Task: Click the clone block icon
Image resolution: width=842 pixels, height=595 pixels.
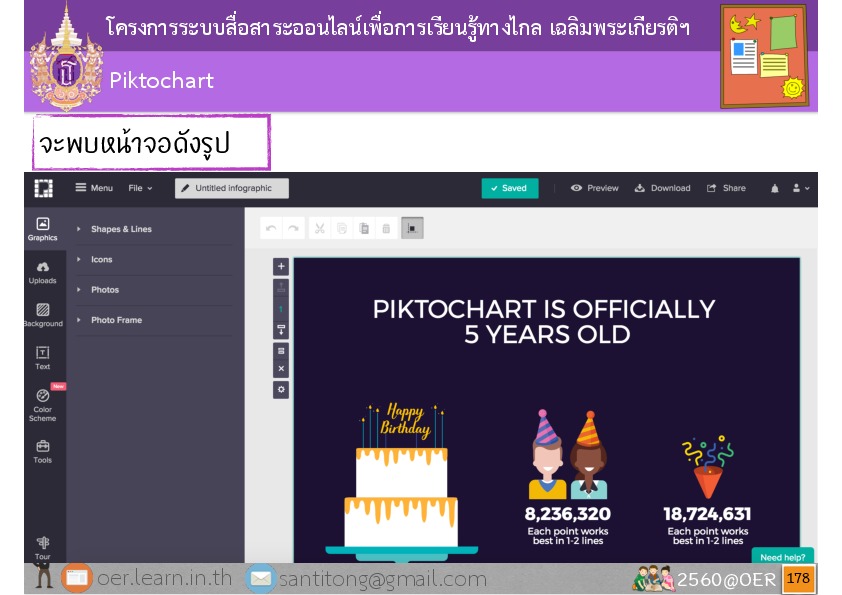Action: [x=281, y=351]
